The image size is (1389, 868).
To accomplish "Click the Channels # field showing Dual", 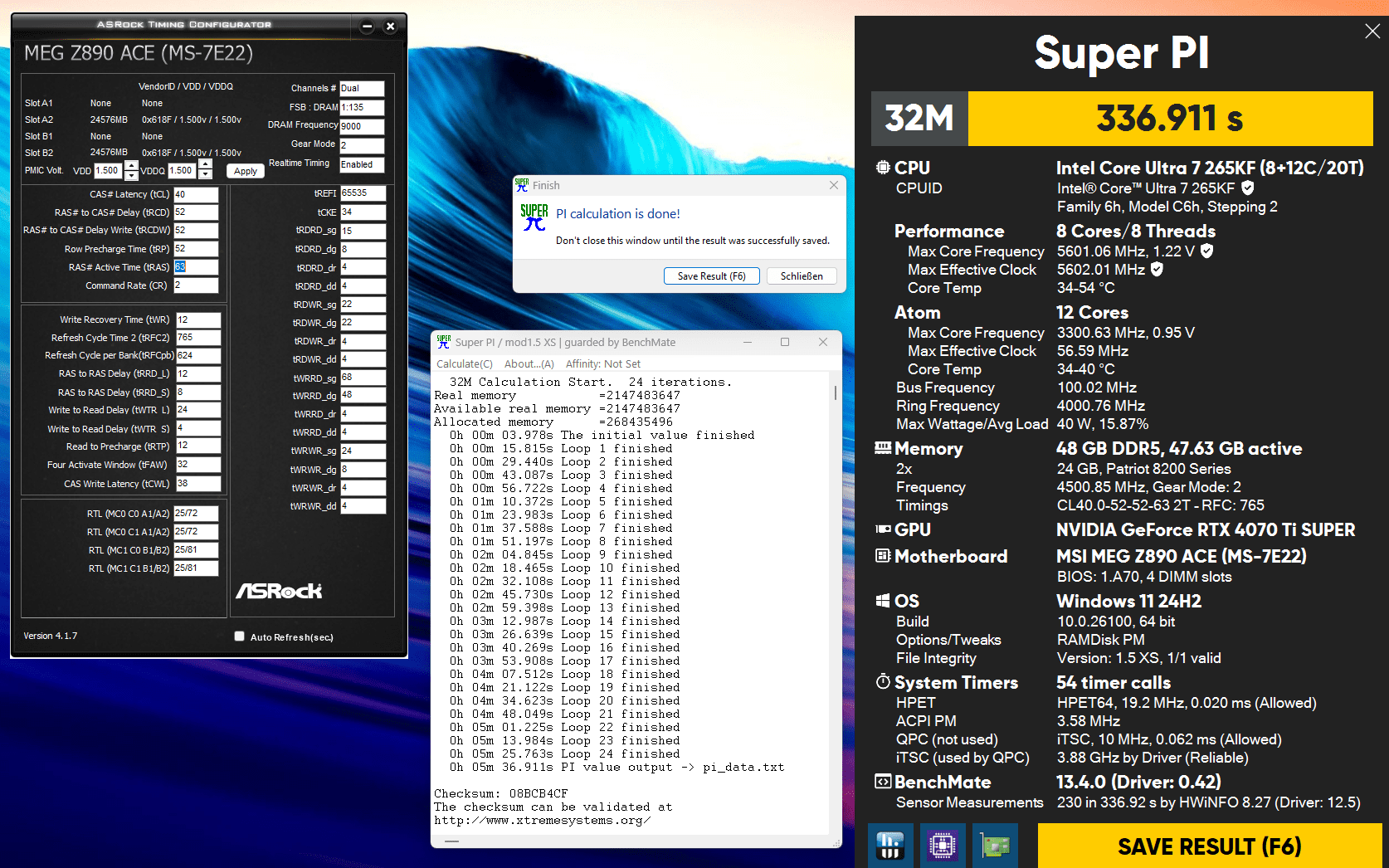I will [362, 88].
